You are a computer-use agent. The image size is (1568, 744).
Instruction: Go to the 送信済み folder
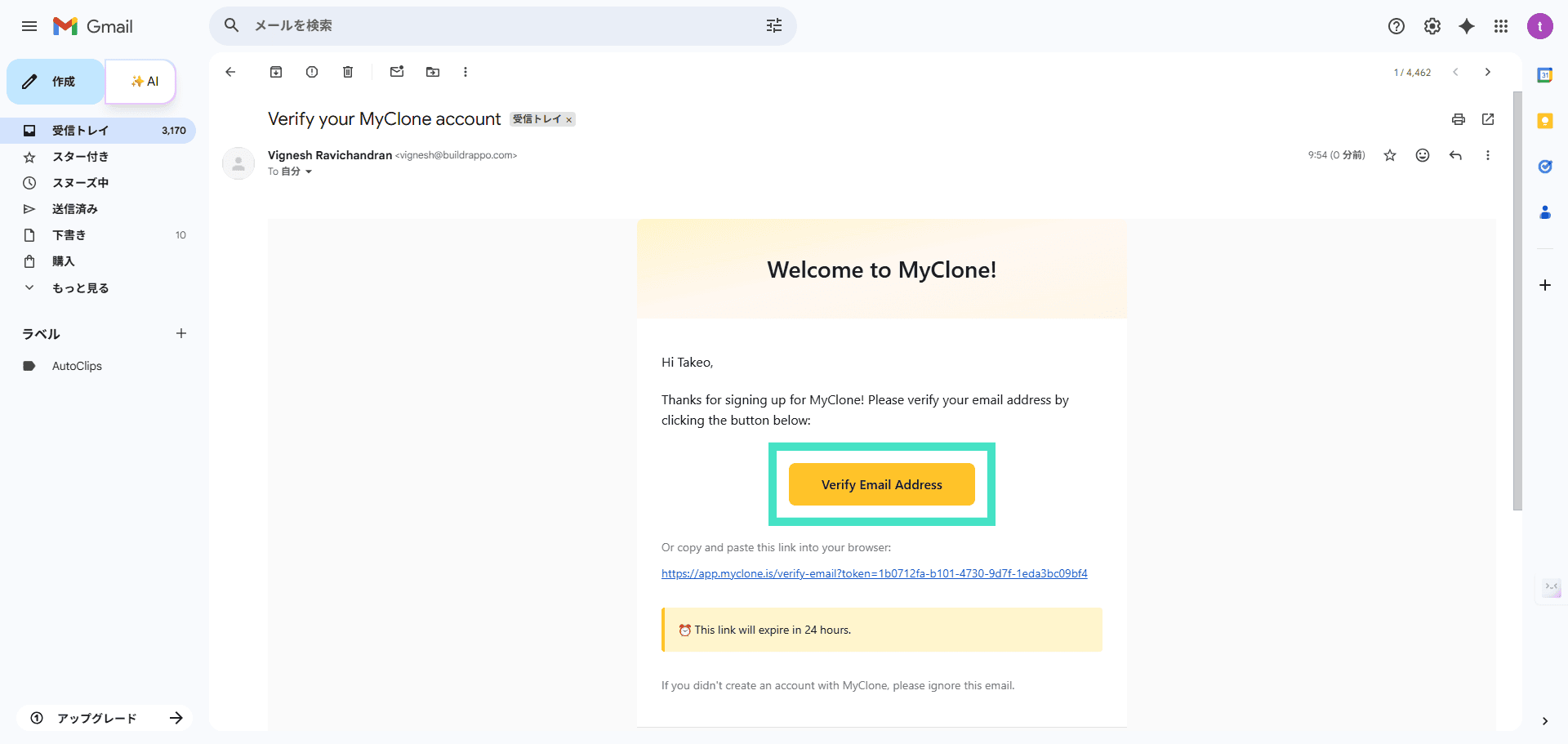(x=75, y=209)
